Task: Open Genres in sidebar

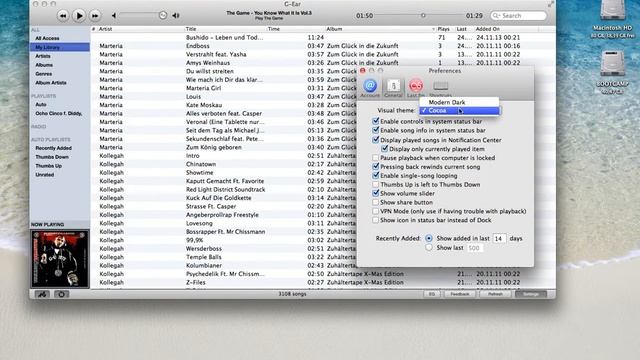Action: coord(44,74)
